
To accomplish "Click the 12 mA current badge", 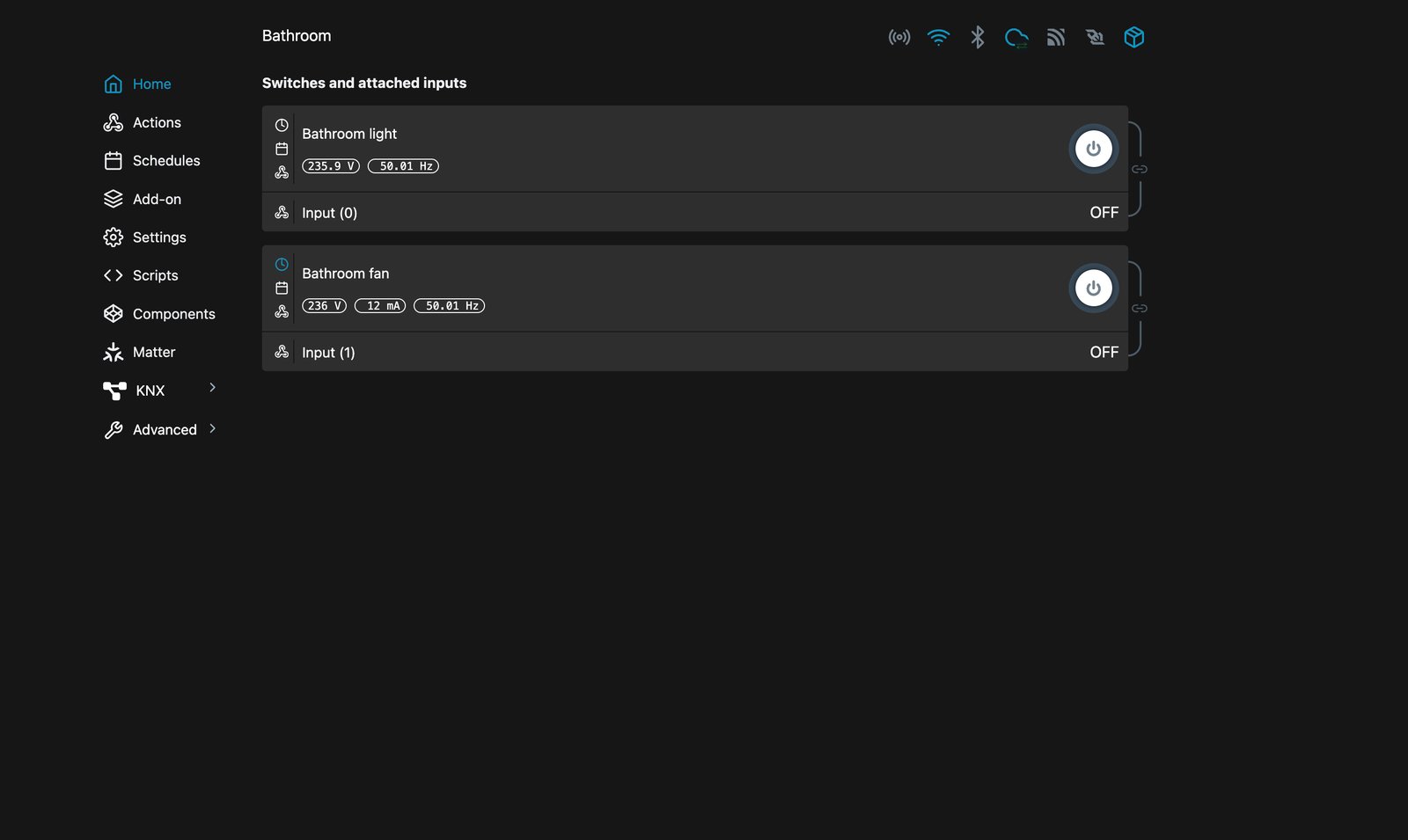I will 380,306.
